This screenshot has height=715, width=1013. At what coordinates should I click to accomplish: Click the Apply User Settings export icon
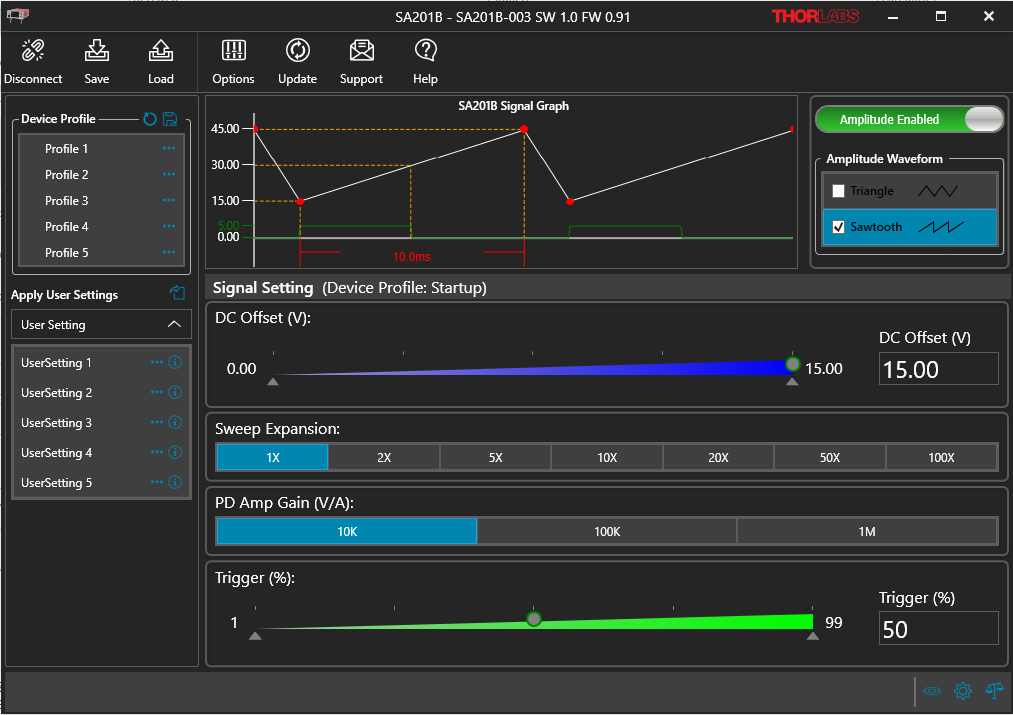(x=177, y=293)
